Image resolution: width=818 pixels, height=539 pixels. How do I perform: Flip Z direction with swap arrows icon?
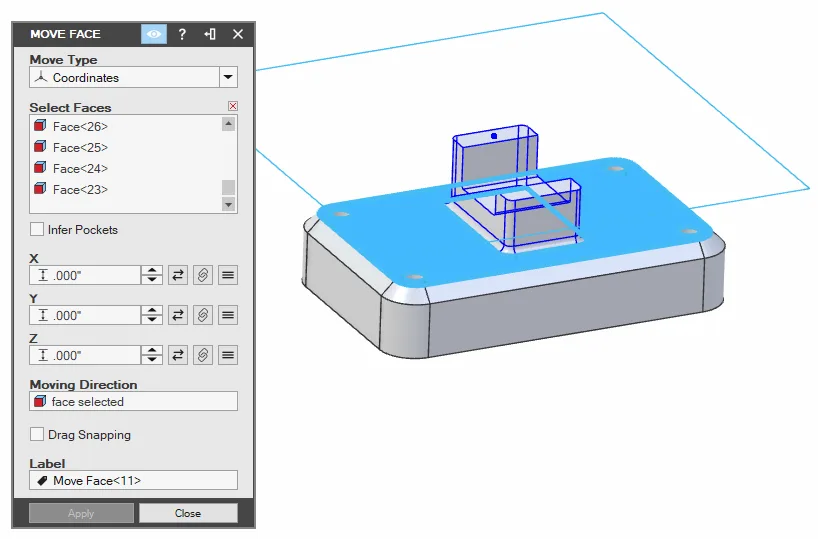[178, 355]
